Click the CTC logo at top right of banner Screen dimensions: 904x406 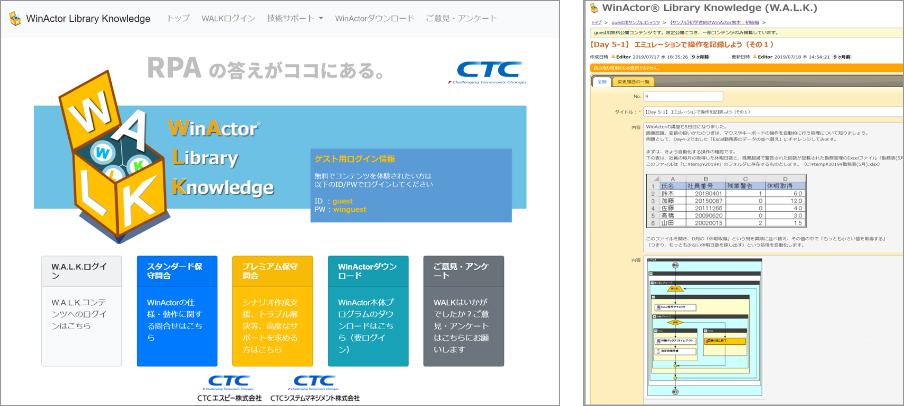point(490,71)
